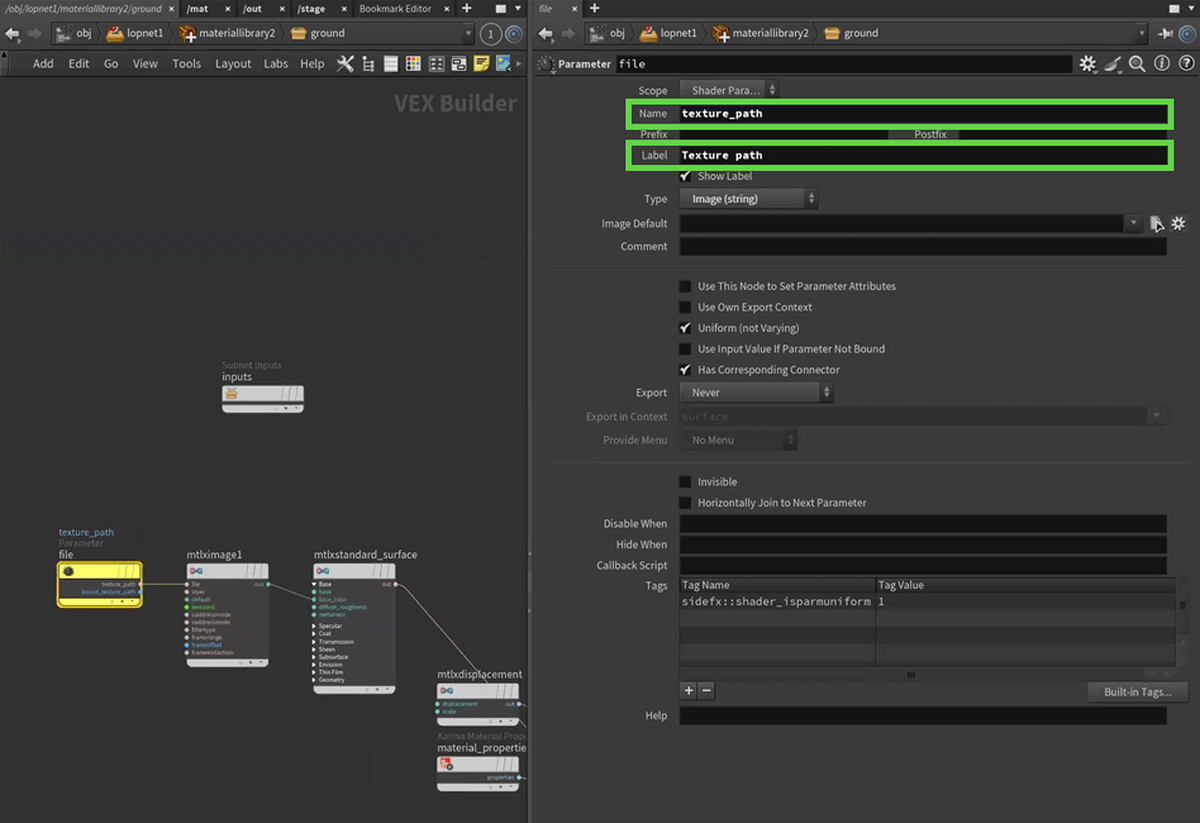Image resolution: width=1200 pixels, height=823 pixels.
Task: Open the file chooser for Image Default
Action: tap(1156, 224)
